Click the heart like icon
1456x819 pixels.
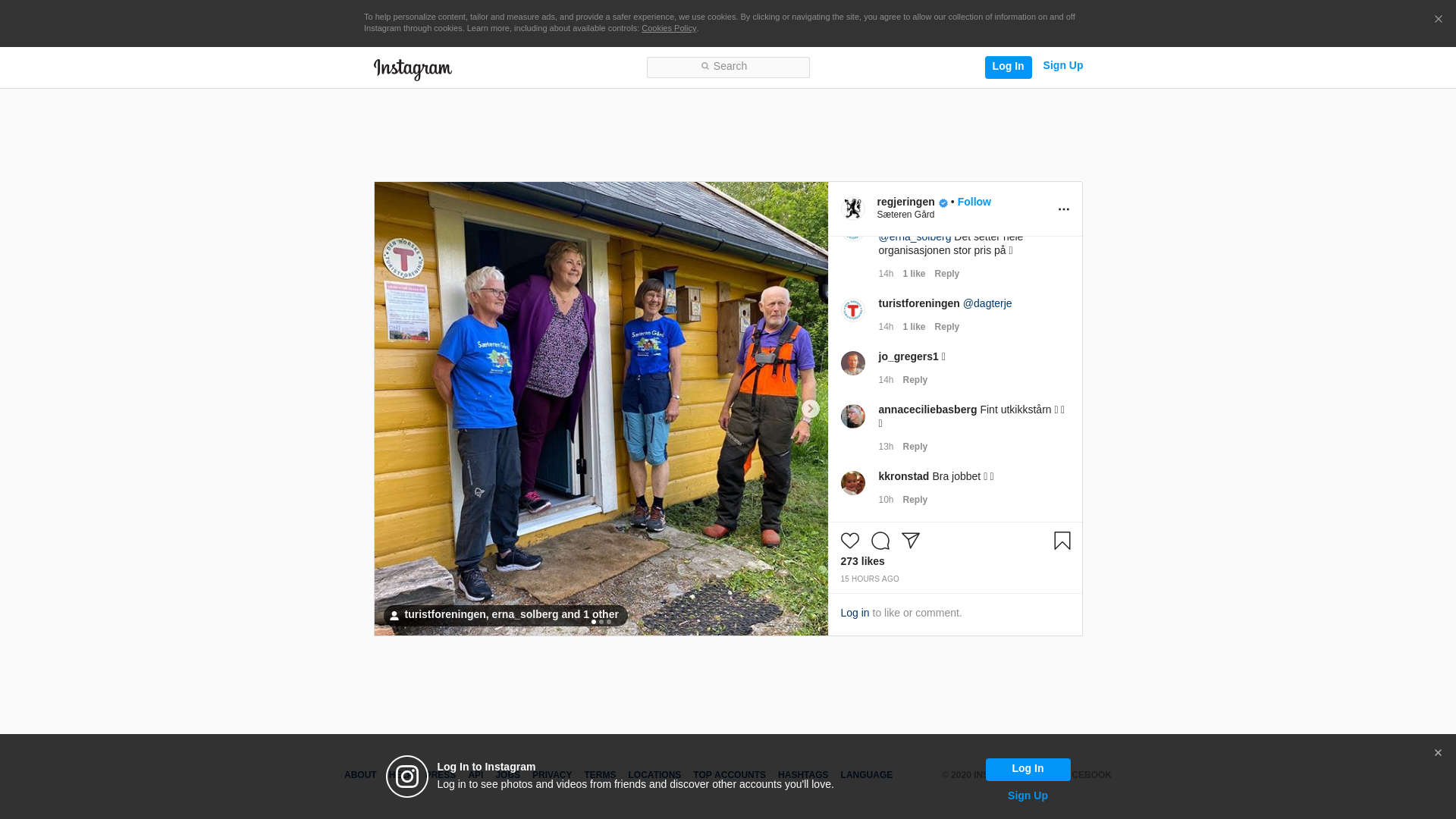(x=849, y=541)
